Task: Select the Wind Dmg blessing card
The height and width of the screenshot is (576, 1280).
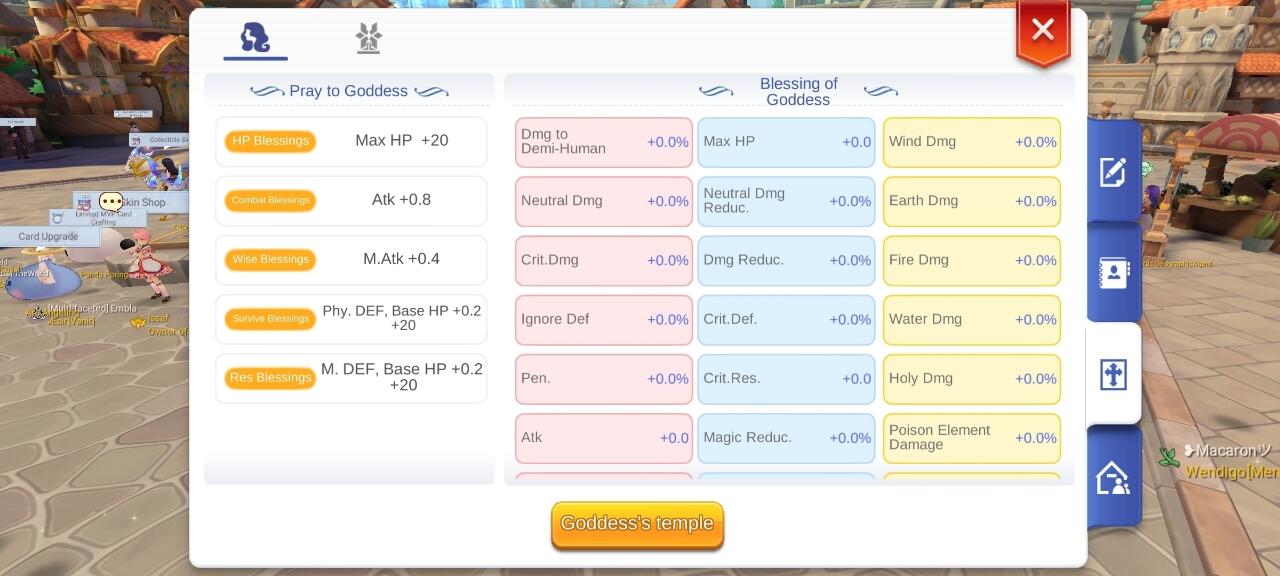Action: tap(972, 142)
